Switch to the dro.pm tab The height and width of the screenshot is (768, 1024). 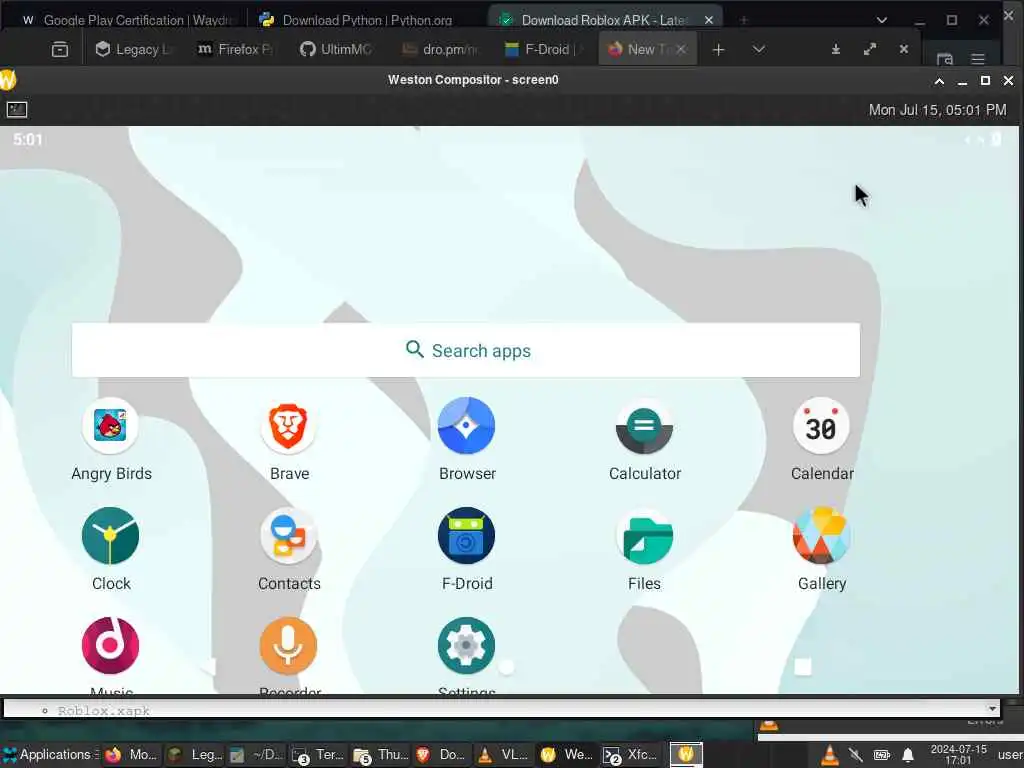[x=440, y=49]
